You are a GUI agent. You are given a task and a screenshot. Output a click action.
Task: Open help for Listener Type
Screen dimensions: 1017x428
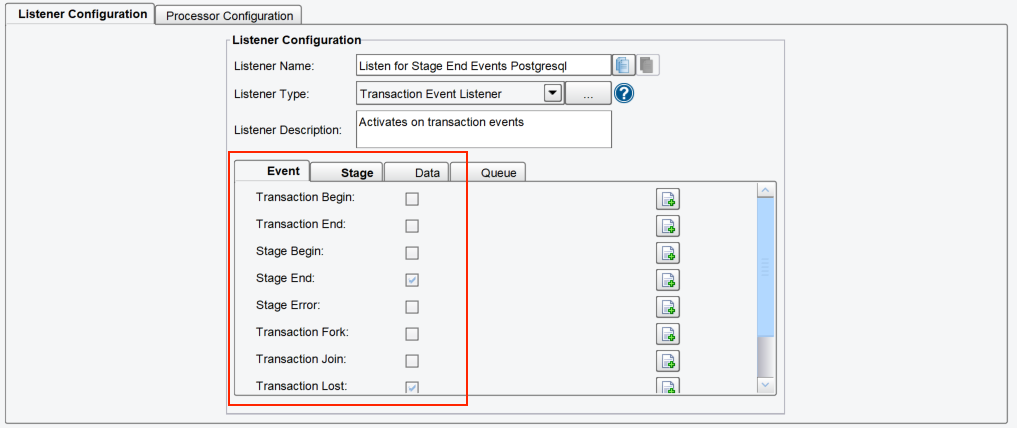point(624,94)
